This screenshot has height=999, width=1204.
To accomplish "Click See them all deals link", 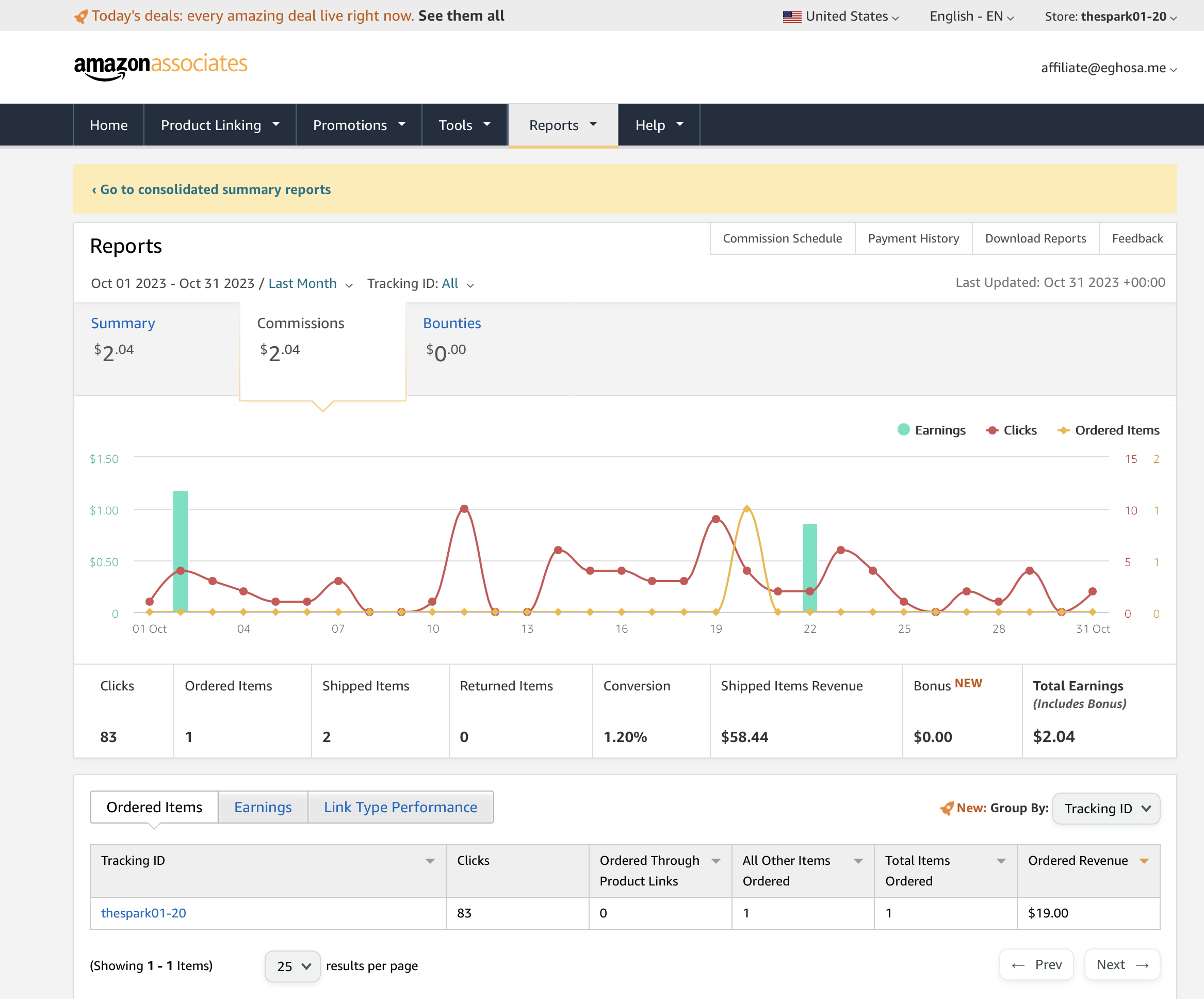I will point(462,16).
